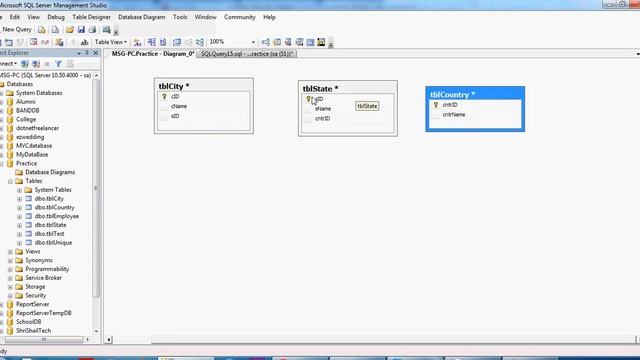This screenshot has height=360, width=640.
Task: Open the Database Engine Query icon after New Query
Action: click(x=42, y=29)
